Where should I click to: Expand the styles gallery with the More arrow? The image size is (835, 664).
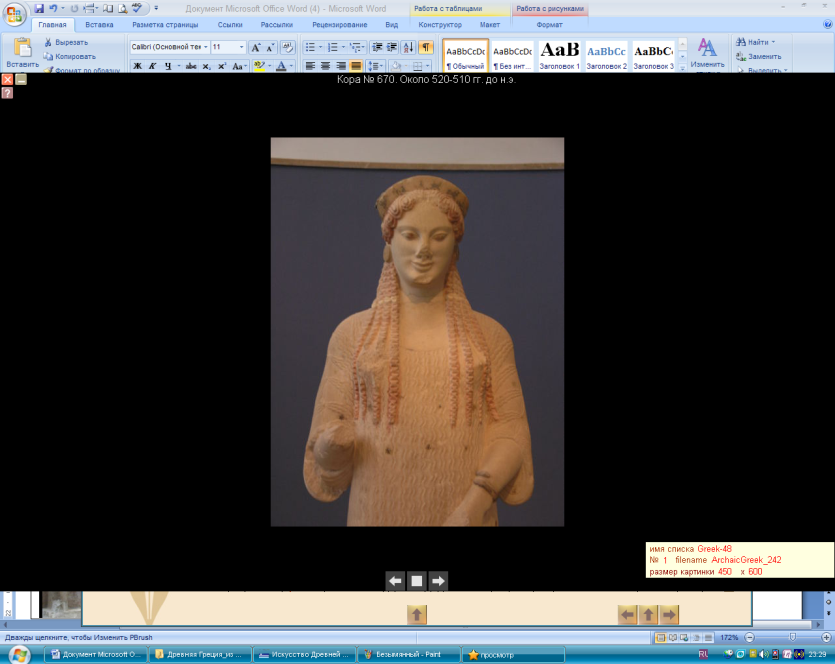point(682,67)
